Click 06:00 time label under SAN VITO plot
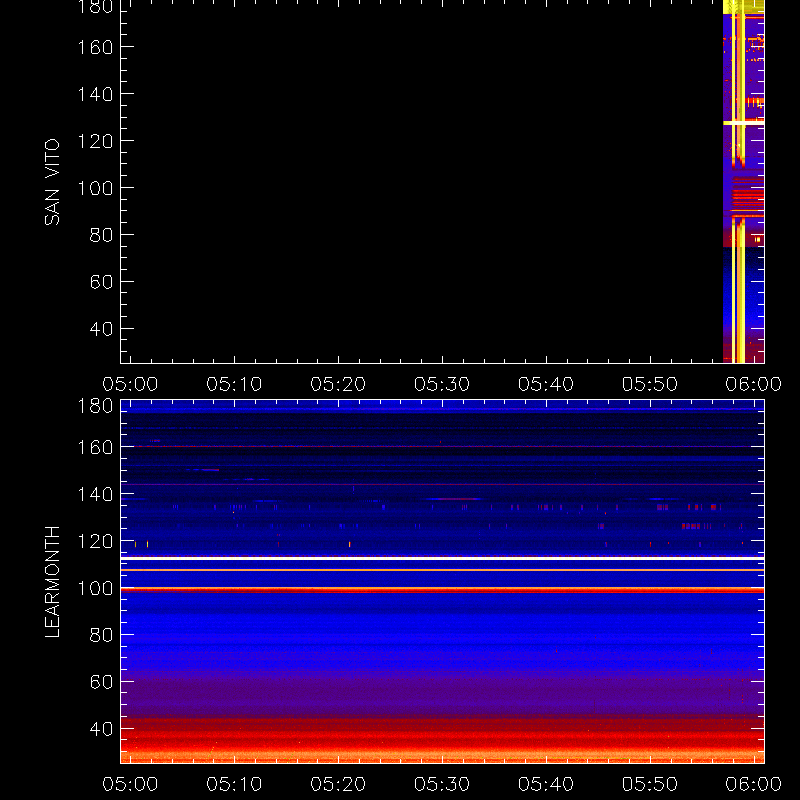The image size is (800, 800). pyautogui.click(x=754, y=384)
